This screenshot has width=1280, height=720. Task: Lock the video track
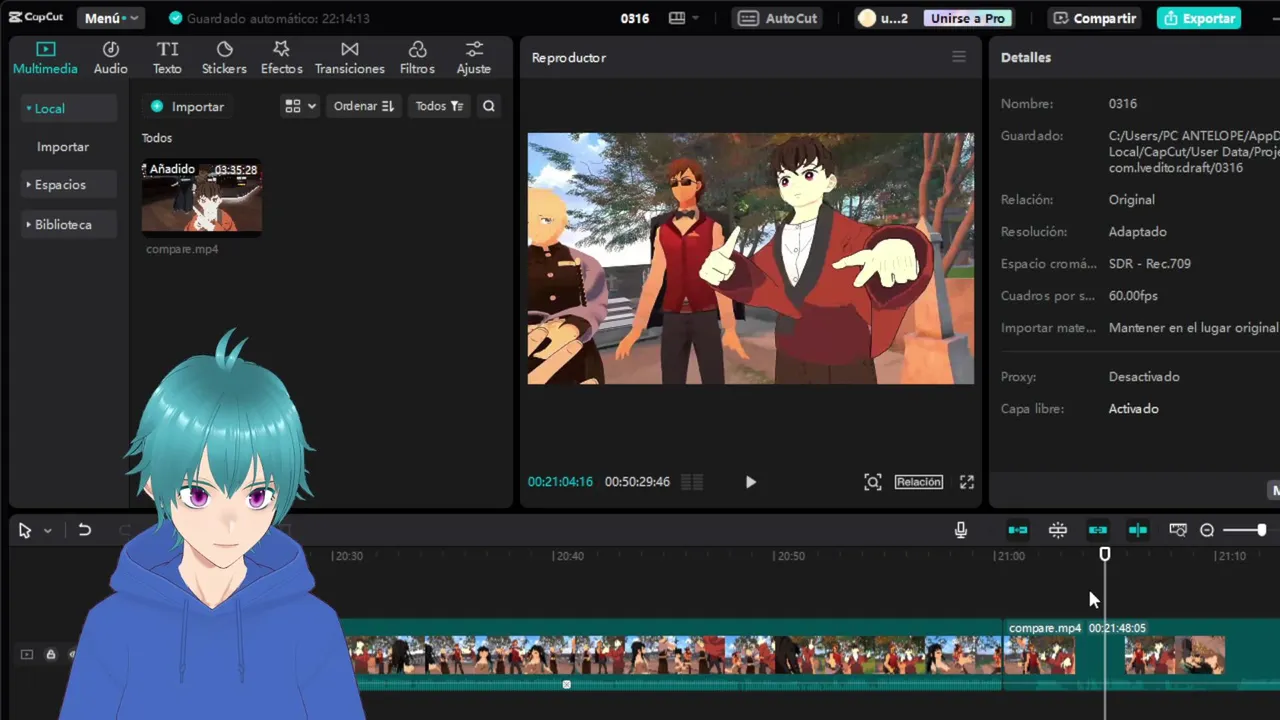(x=50, y=654)
